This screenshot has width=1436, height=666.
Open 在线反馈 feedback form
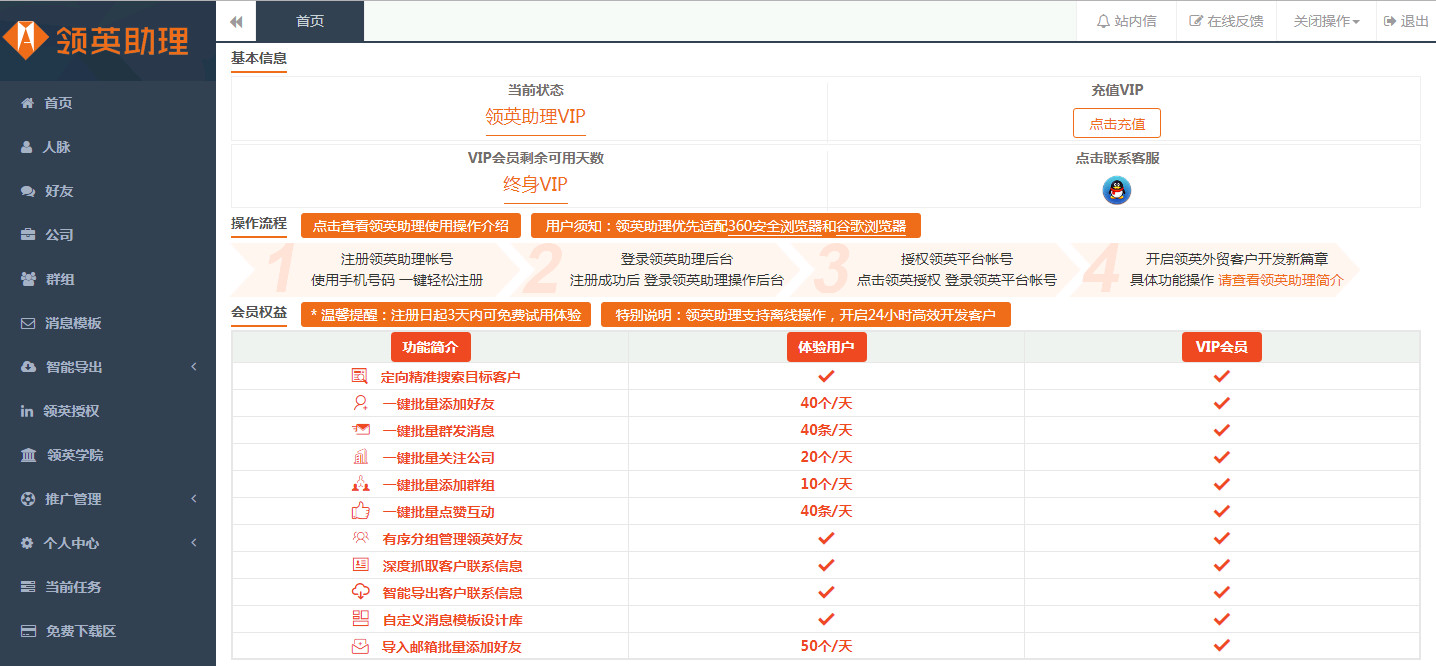[1225, 21]
